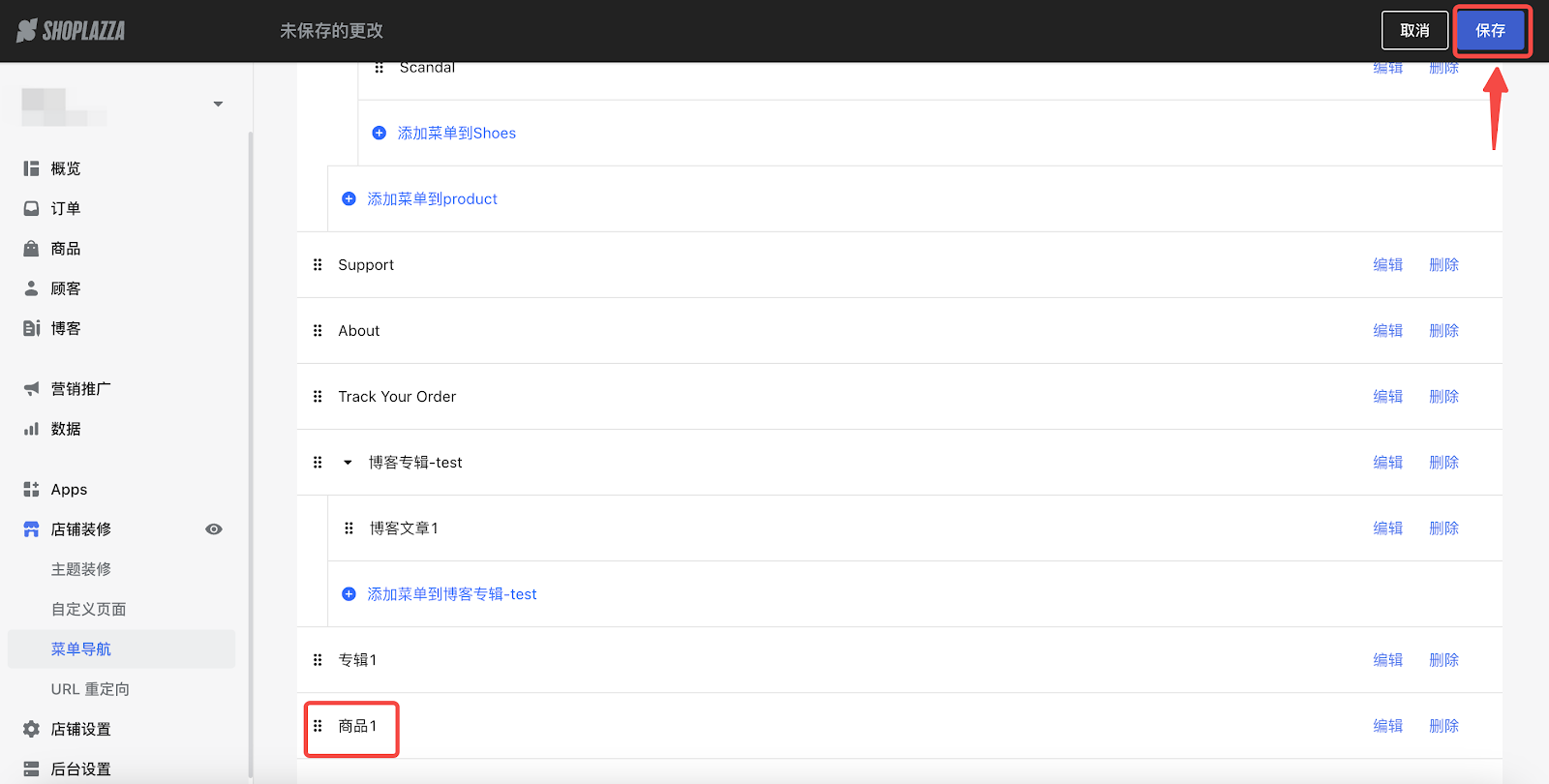Click plus icon for 添加菜单到博客专辑-test

349,593
